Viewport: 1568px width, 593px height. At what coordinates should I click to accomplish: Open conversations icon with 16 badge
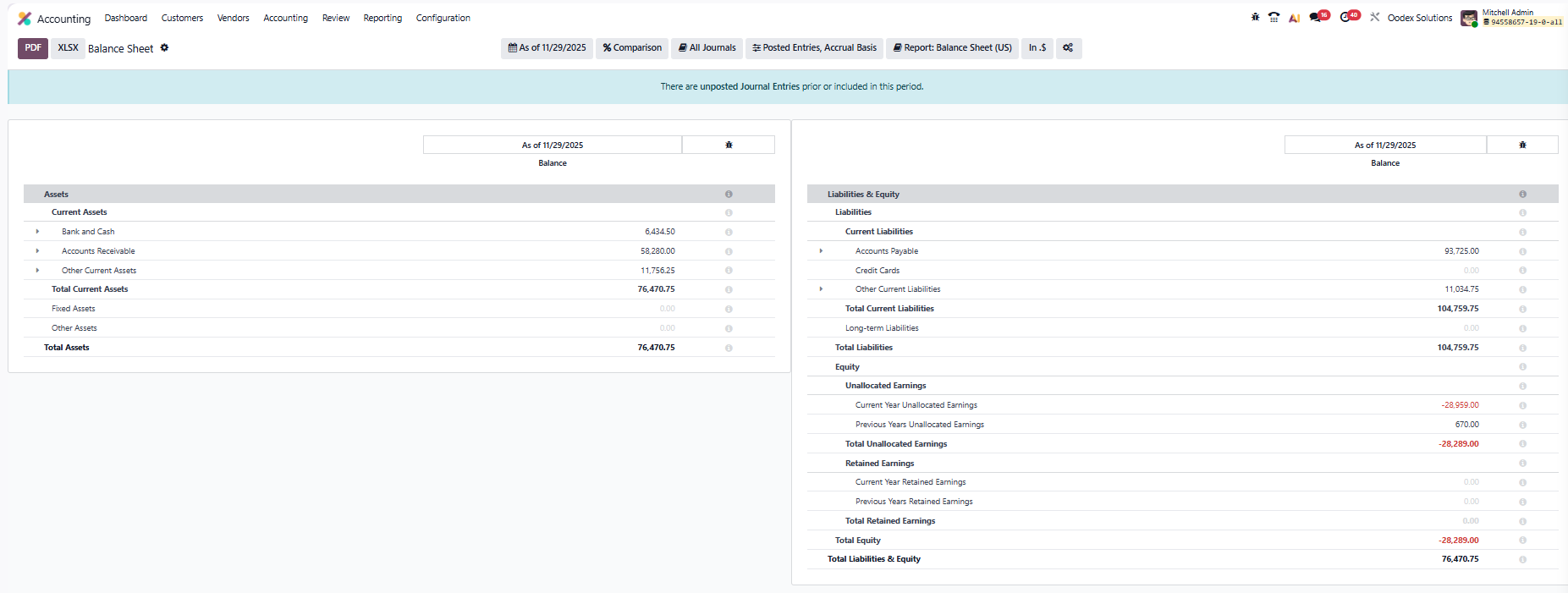click(x=1317, y=17)
